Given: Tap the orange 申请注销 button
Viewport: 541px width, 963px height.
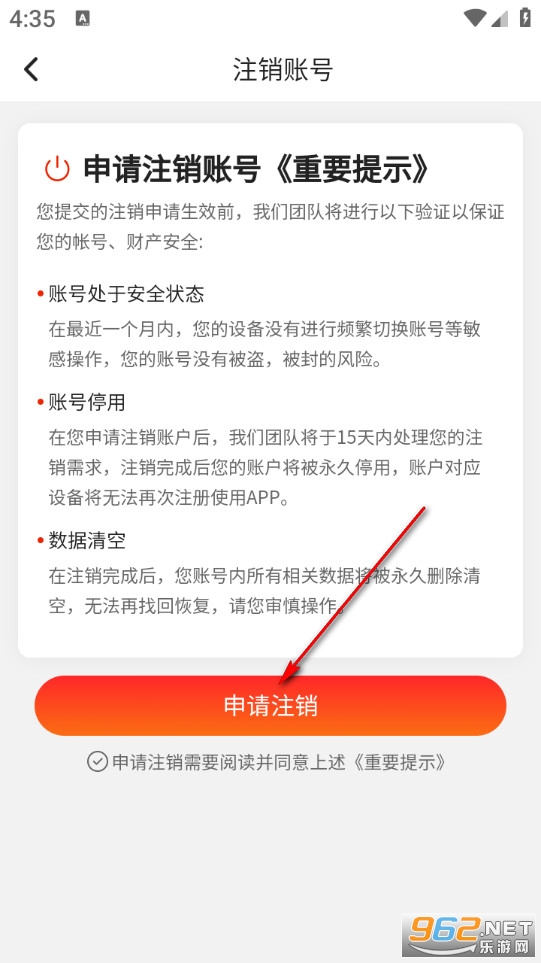Looking at the screenshot, I should 270,706.
